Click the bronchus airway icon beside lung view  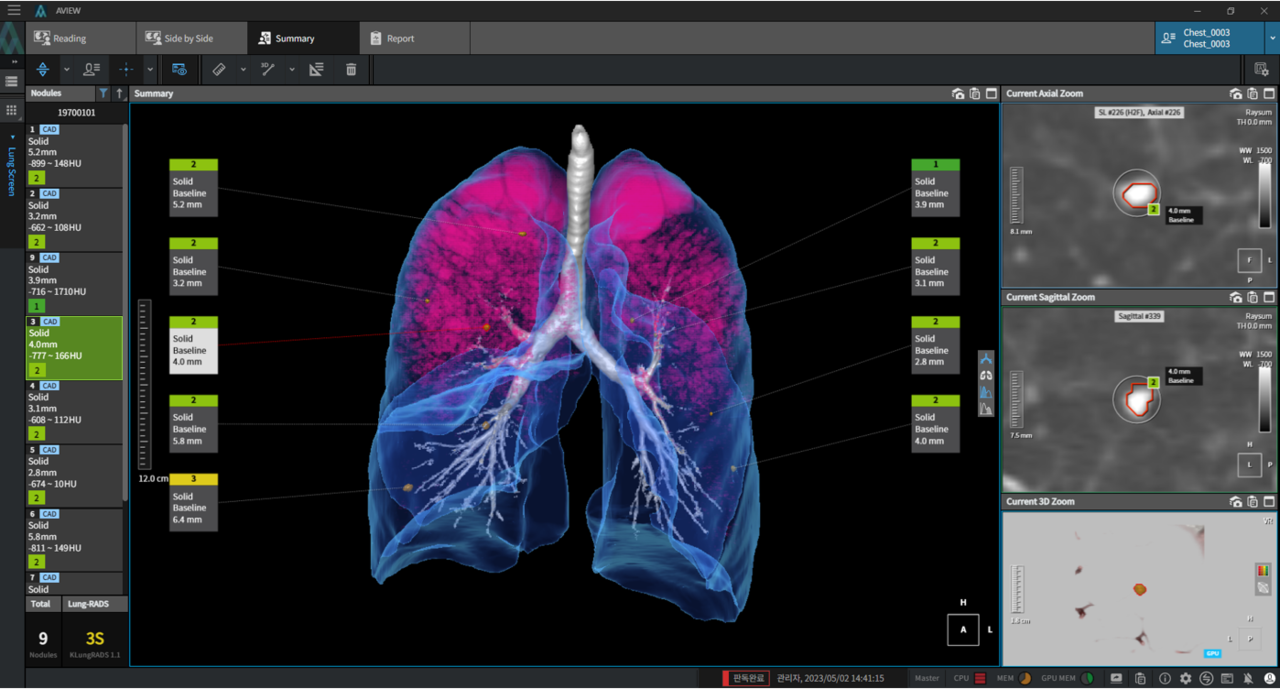tap(986, 358)
